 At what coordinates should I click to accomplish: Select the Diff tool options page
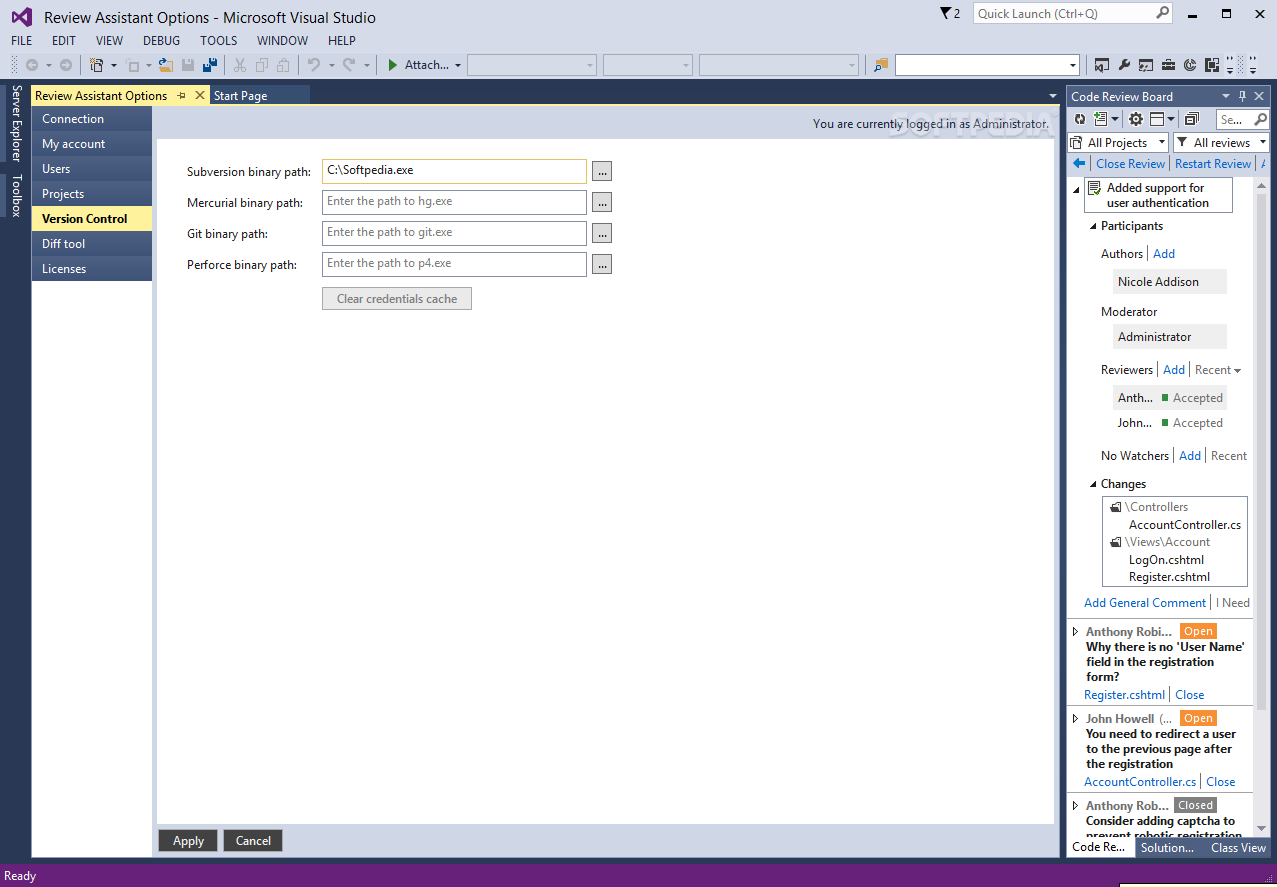pos(92,244)
